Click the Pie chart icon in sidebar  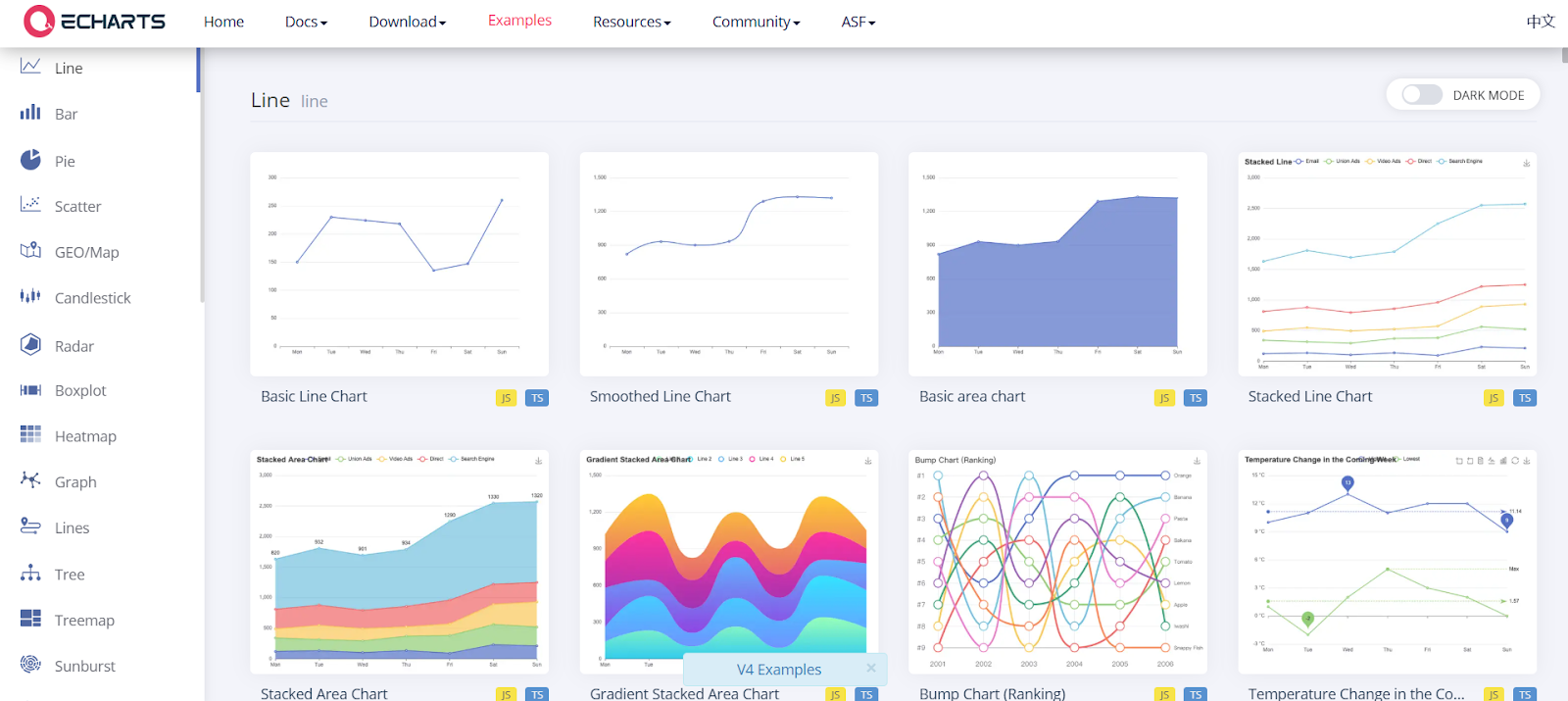(x=30, y=160)
